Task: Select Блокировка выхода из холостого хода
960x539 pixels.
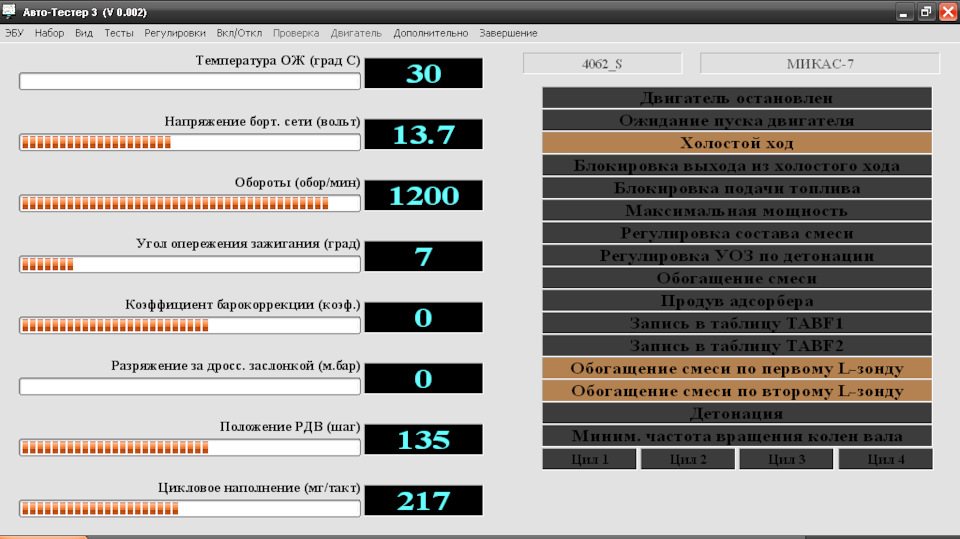Action: (x=737, y=165)
